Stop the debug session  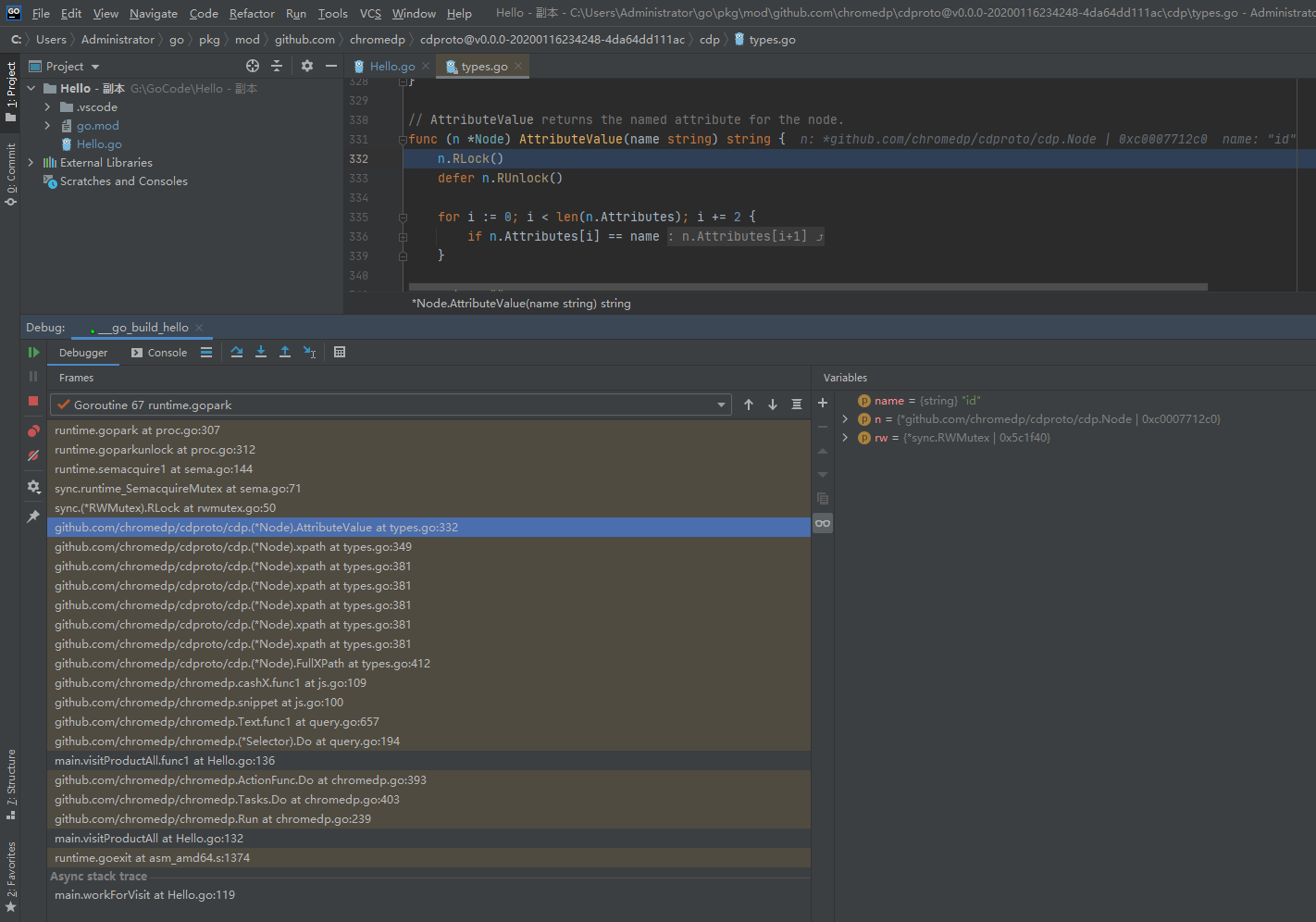point(32,401)
